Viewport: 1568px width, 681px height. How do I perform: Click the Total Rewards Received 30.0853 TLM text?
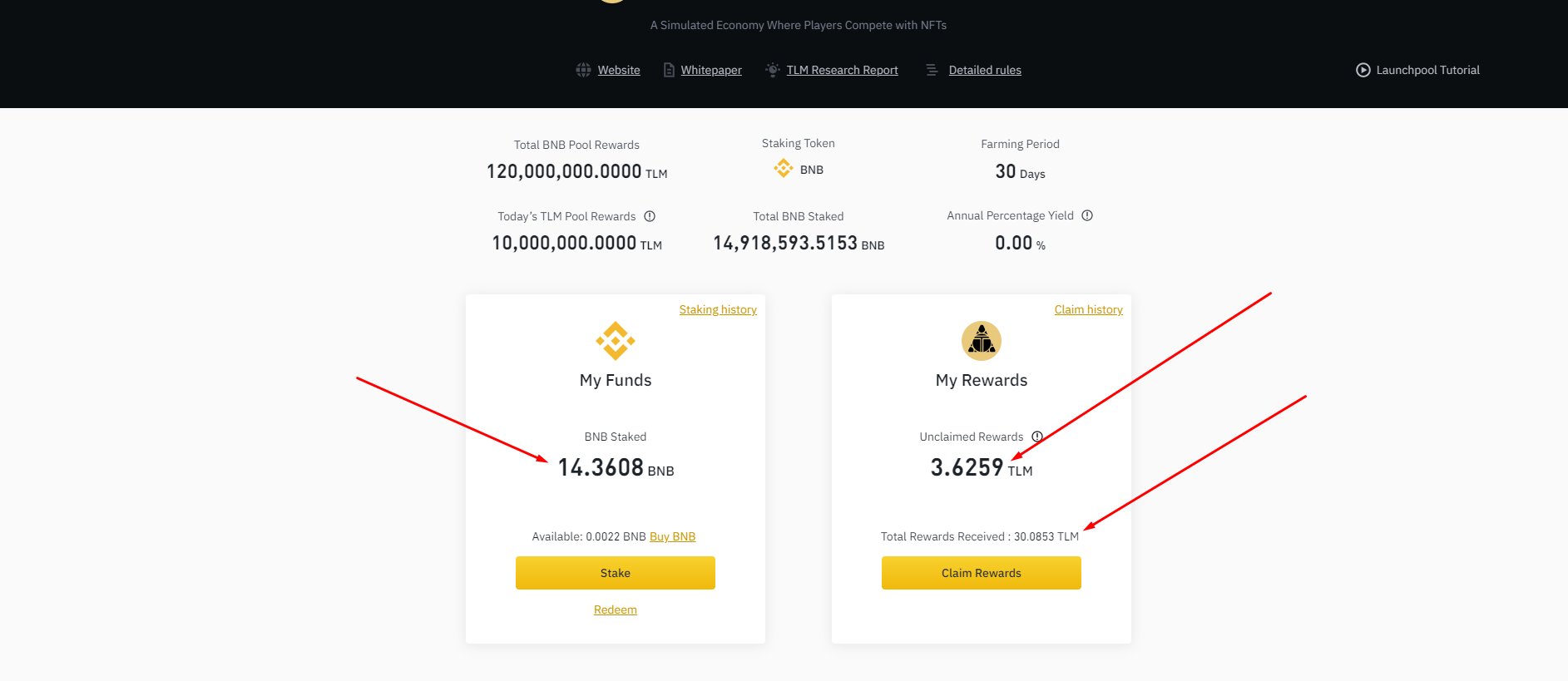point(980,536)
